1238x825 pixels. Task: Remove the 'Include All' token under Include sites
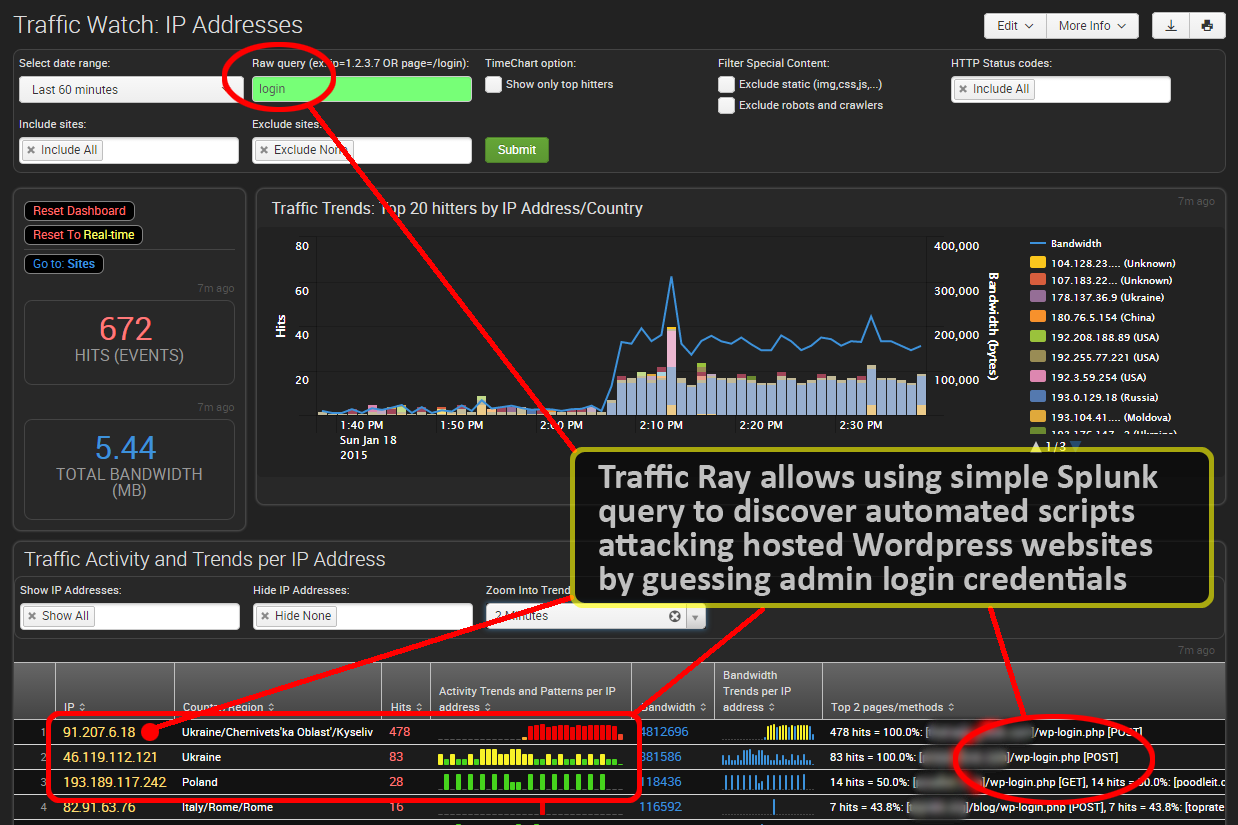click(31, 150)
